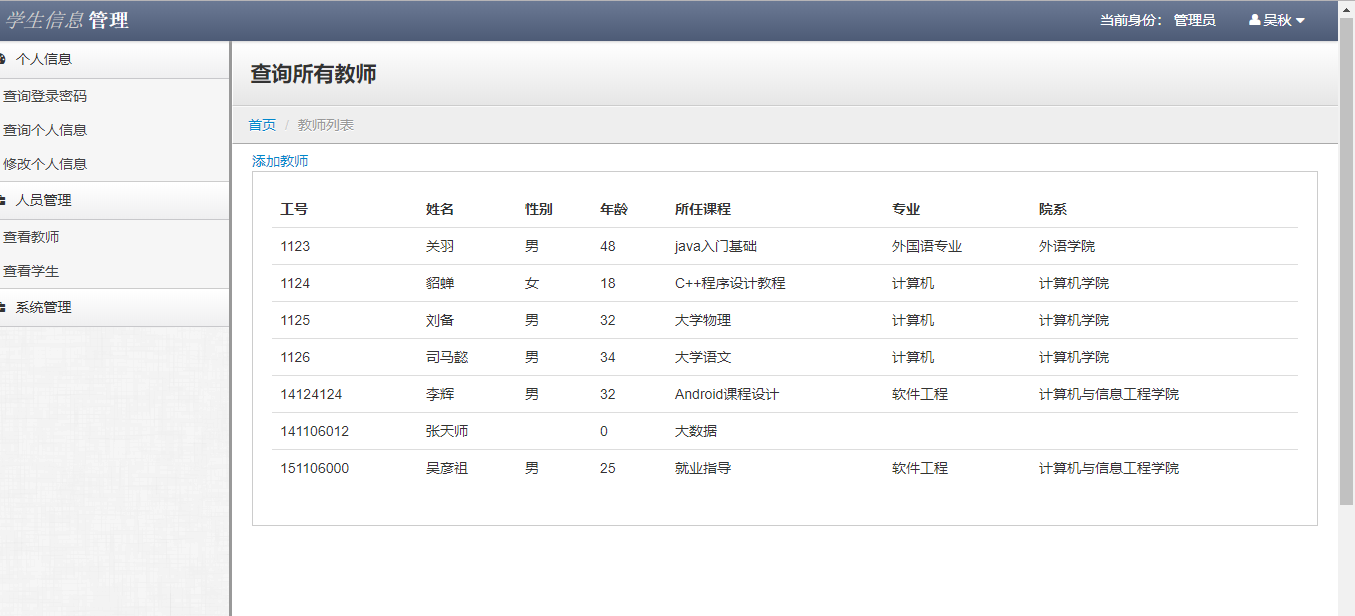Select the 工号 cell 1126

[295, 357]
